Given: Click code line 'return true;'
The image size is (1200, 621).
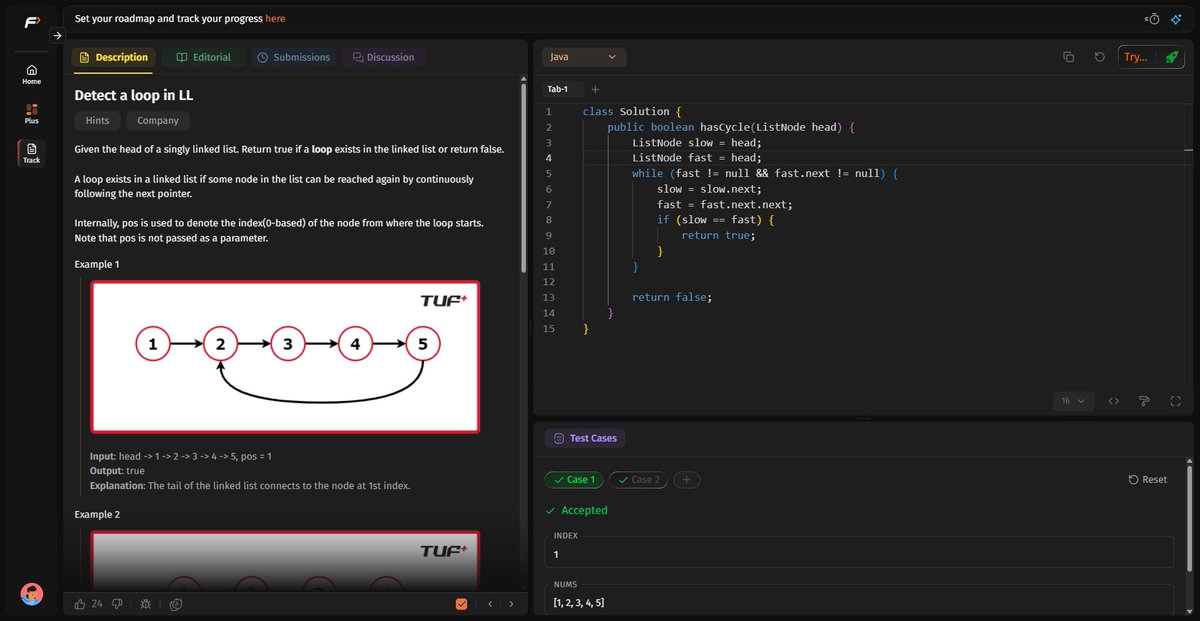Looking at the screenshot, I should pos(718,235).
